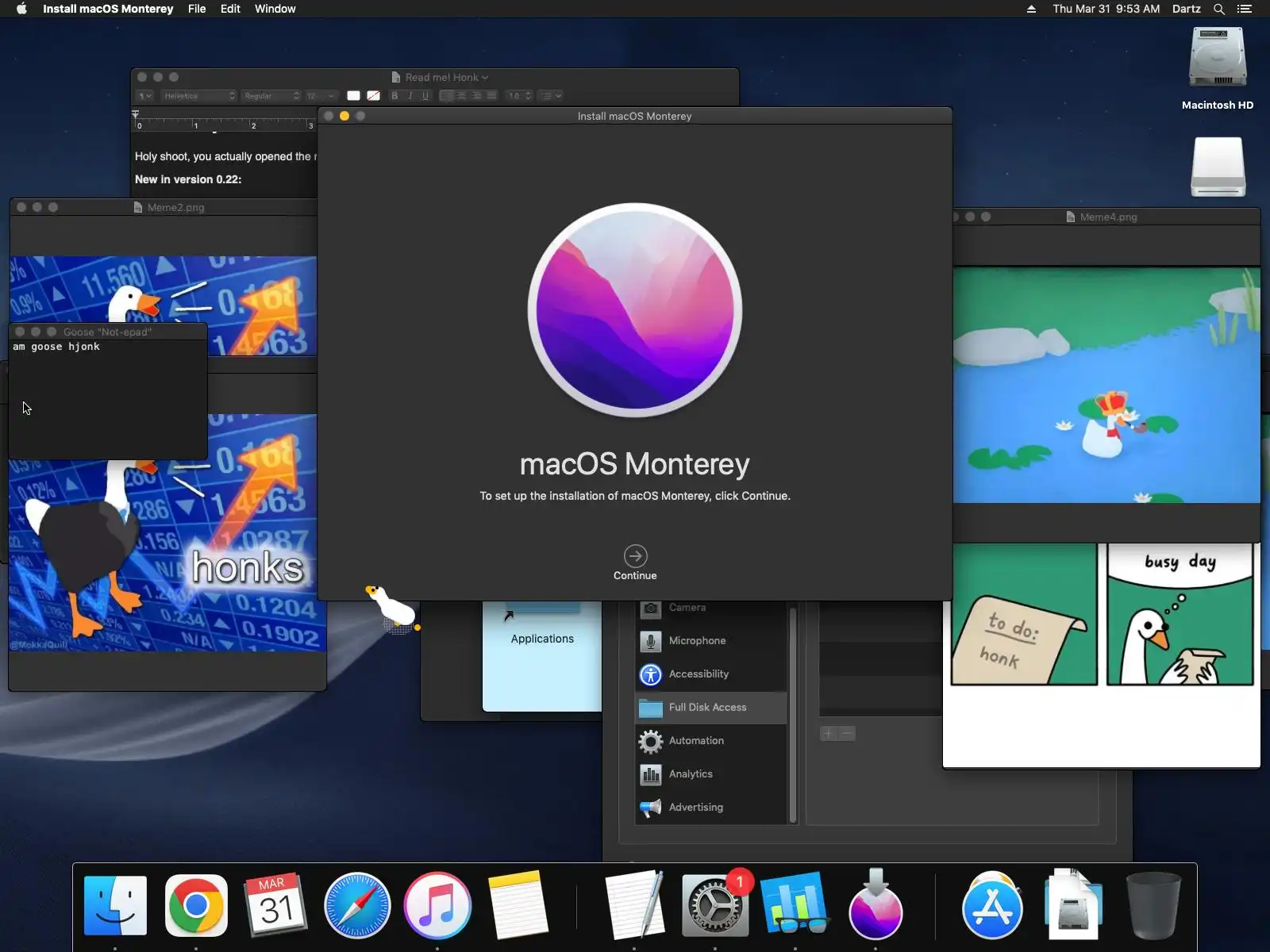Viewport: 1270px width, 952px height.
Task: Click the white text color swatch
Action: pos(353,96)
